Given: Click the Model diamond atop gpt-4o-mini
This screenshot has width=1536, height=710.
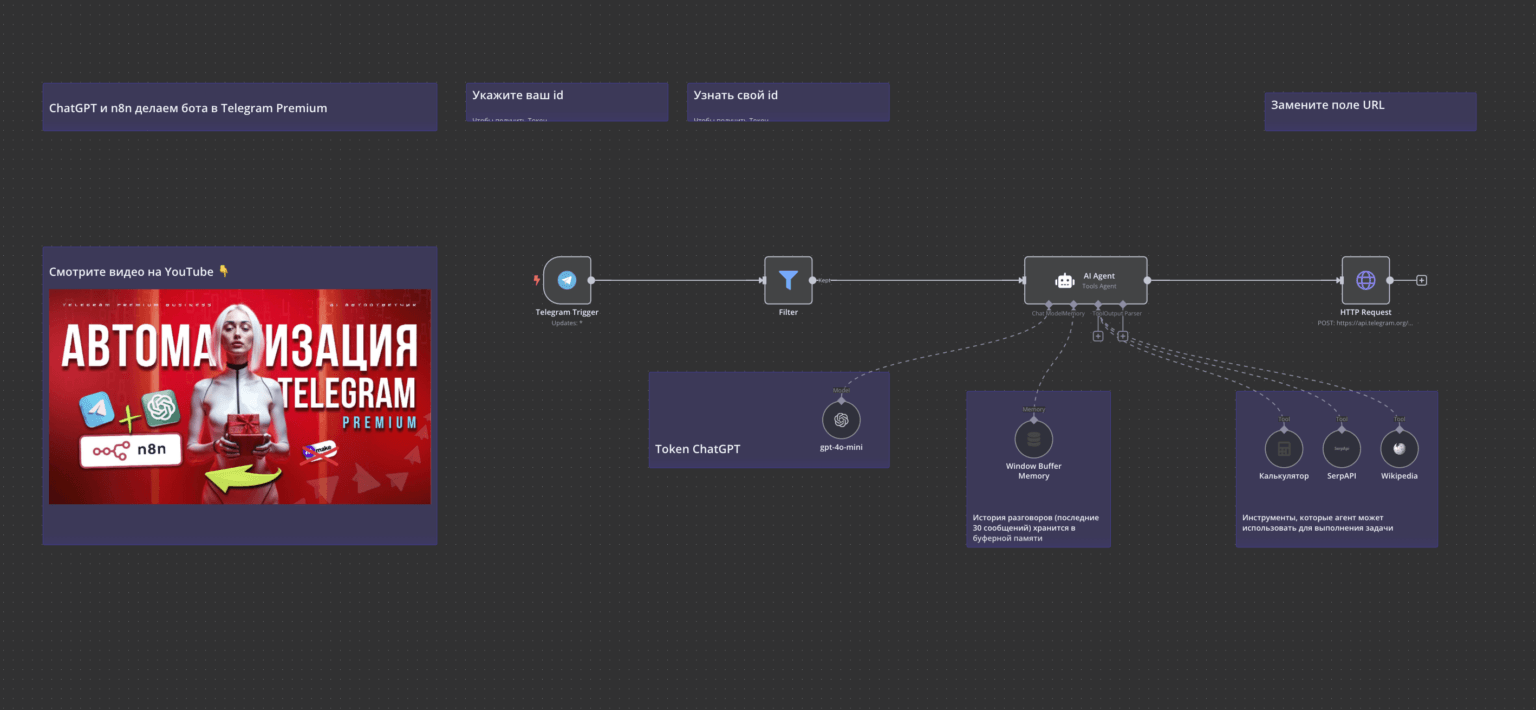Looking at the screenshot, I should click(841, 400).
